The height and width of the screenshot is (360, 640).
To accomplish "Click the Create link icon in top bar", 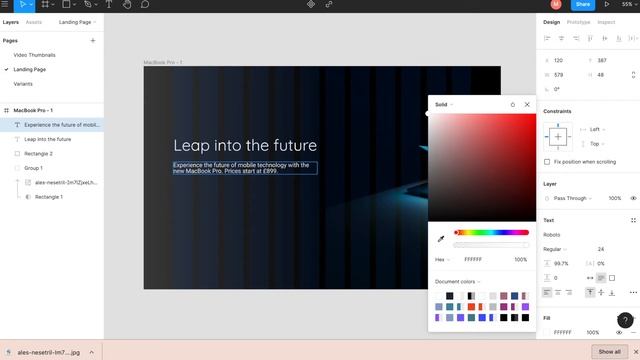I will (329, 4).
